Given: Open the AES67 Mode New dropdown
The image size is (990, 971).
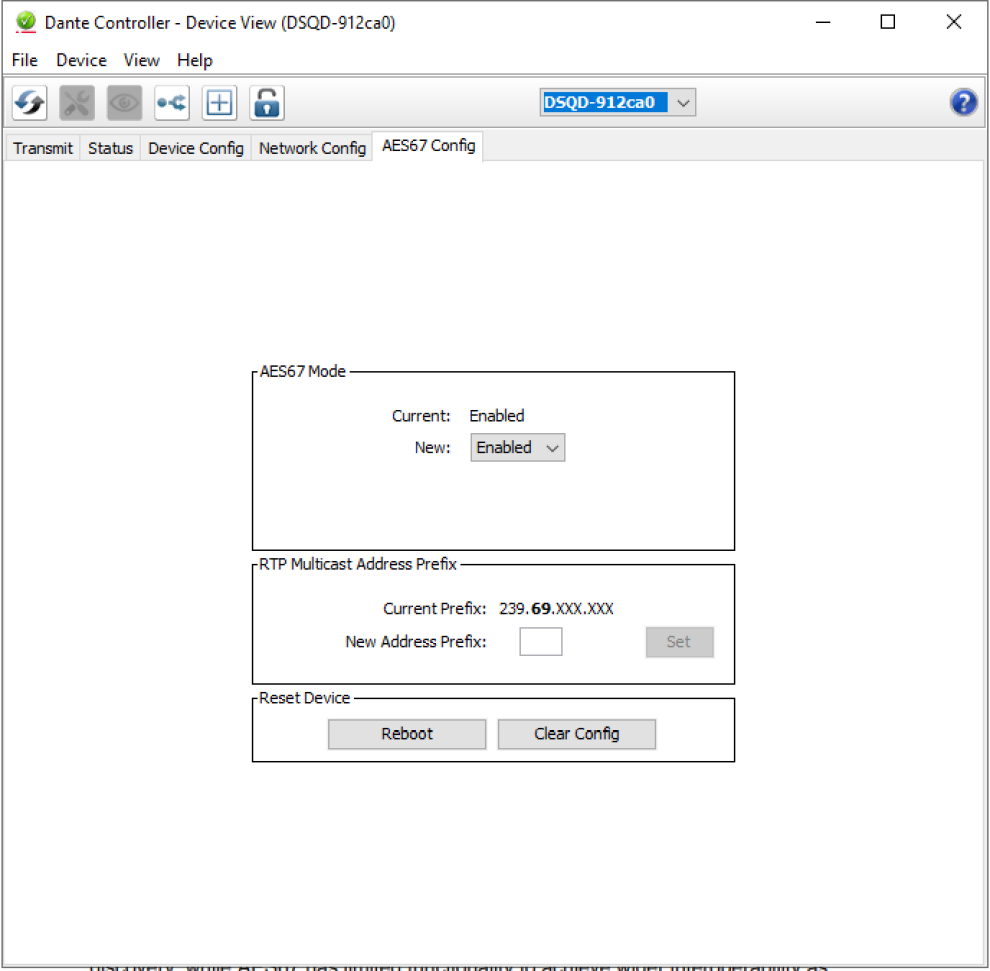Looking at the screenshot, I should pyautogui.click(x=517, y=448).
